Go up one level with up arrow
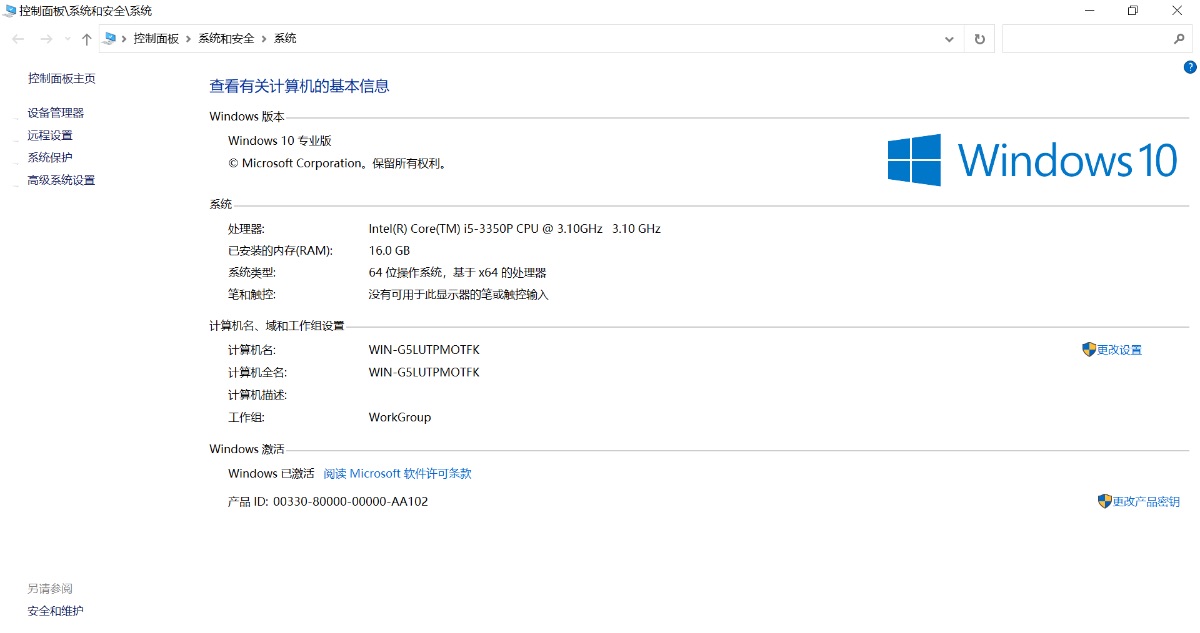 pyautogui.click(x=87, y=39)
